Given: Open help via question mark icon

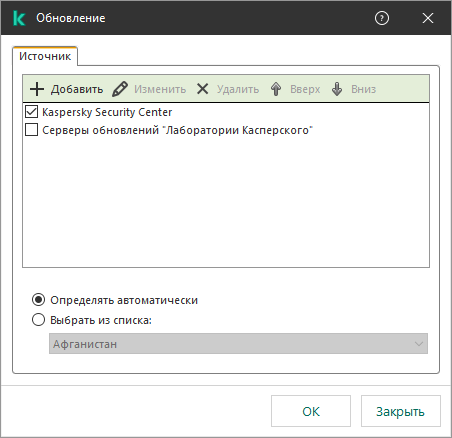Looking at the screenshot, I should pyautogui.click(x=382, y=18).
